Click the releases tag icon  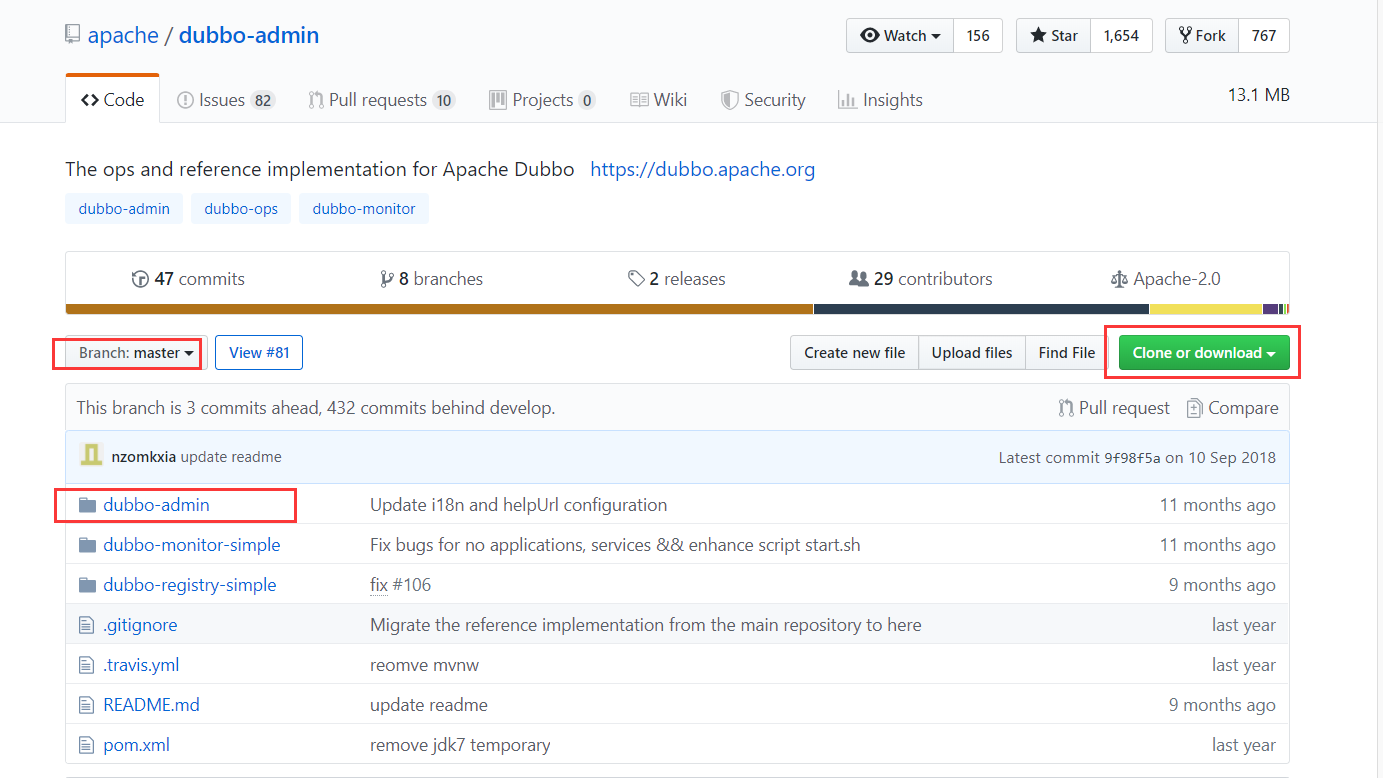[x=636, y=279]
